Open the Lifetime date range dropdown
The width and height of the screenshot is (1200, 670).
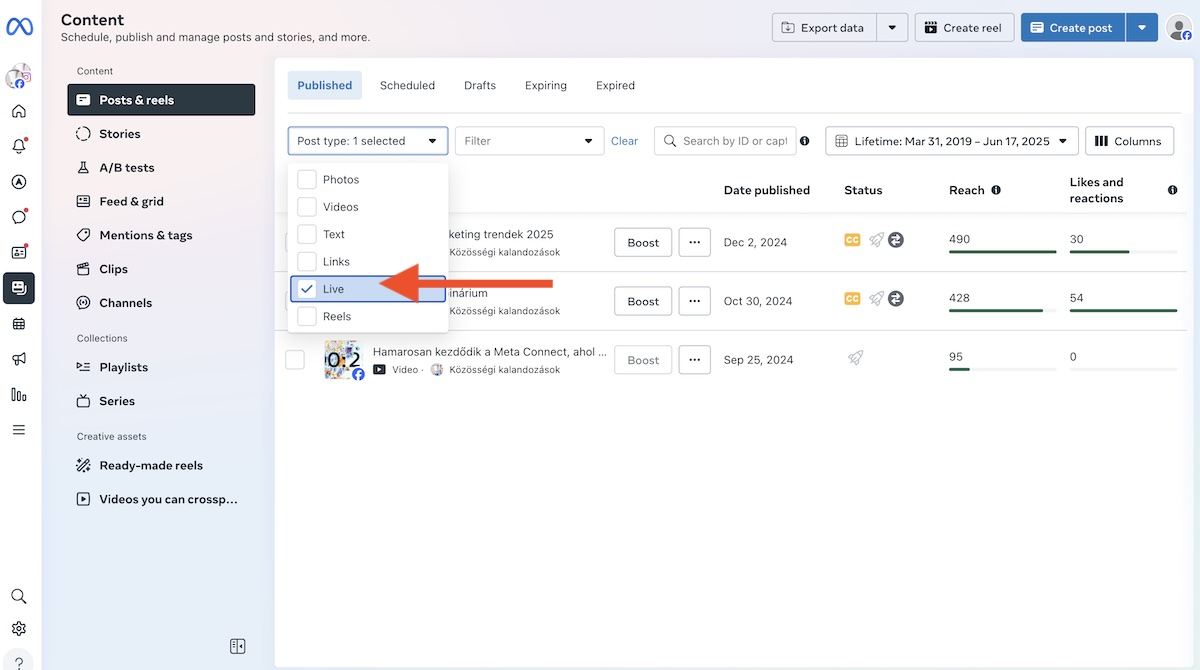pyautogui.click(x=952, y=141)
